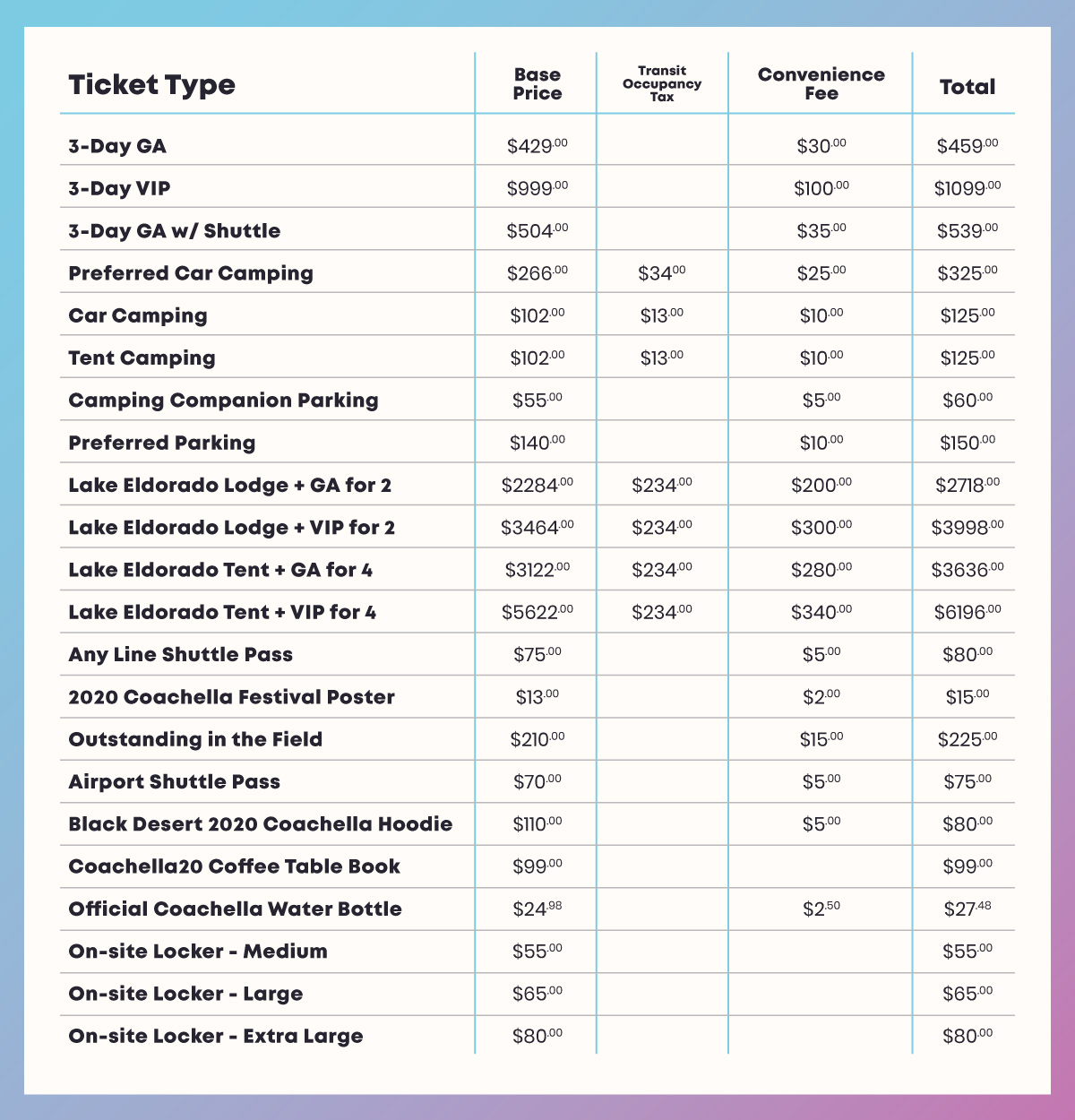Click the Convenience Fee column header

[x=821, y=84]
